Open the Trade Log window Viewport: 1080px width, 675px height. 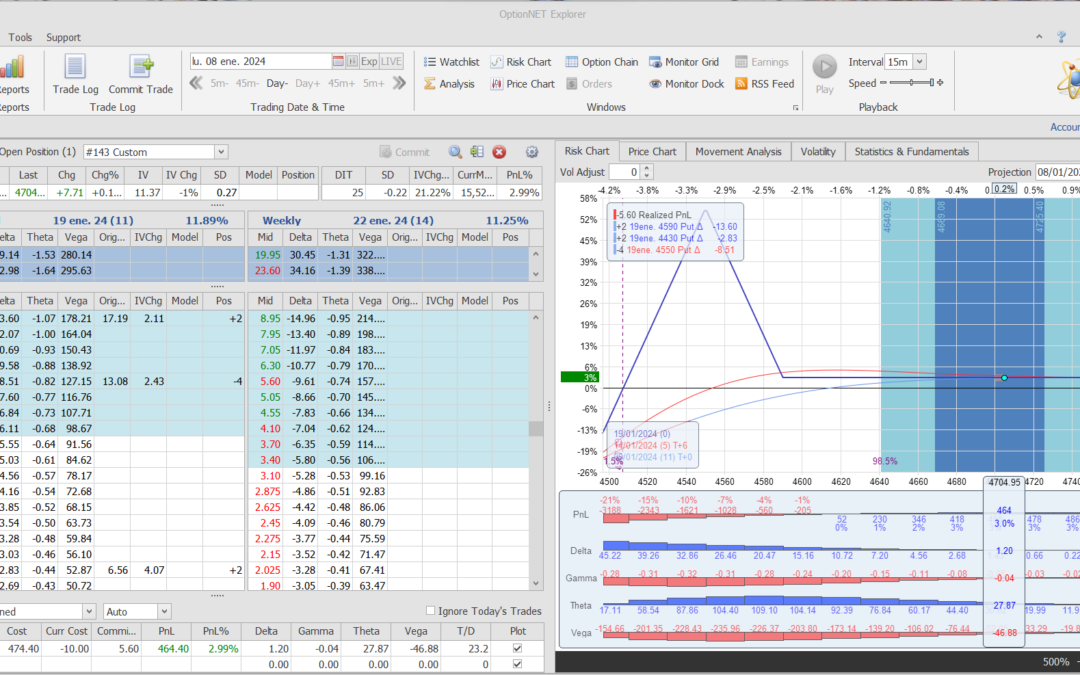tap(75, 74)
